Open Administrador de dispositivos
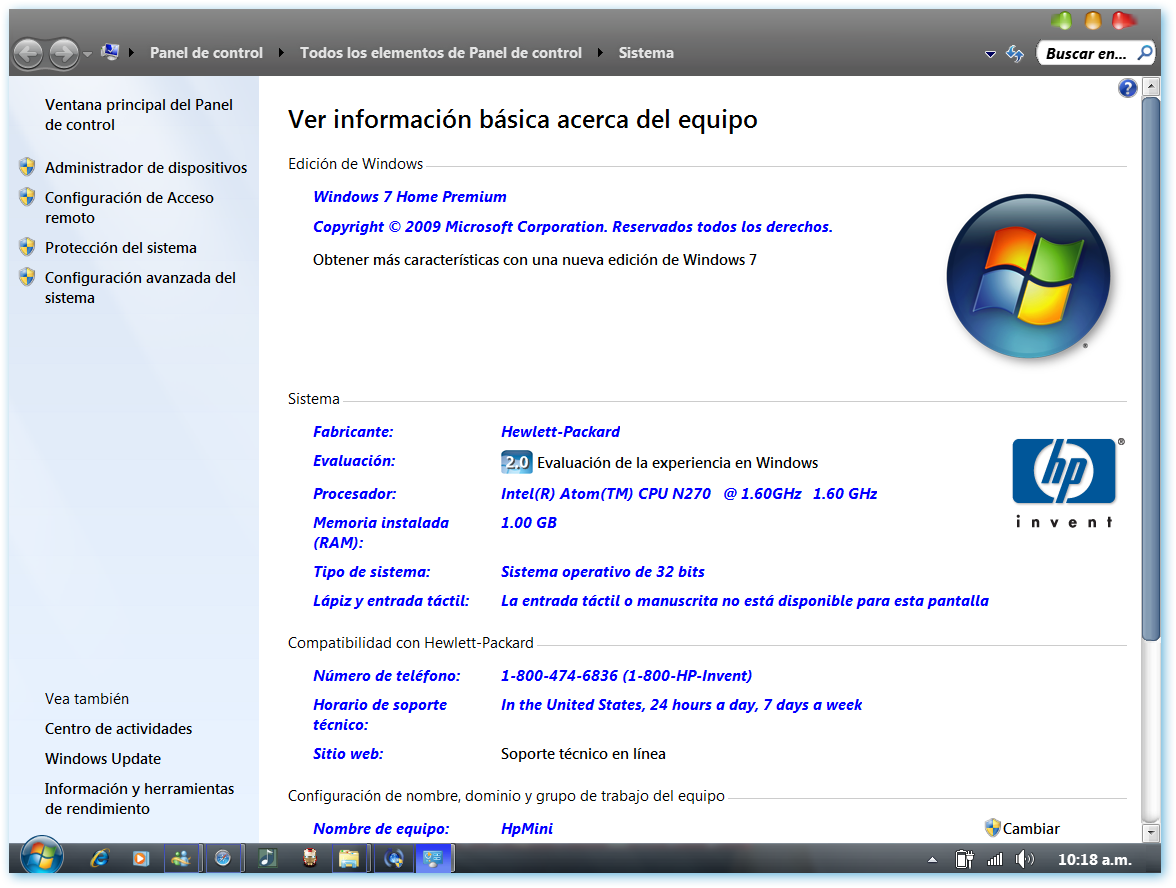The image size is (1176, 888). [146, 167]
